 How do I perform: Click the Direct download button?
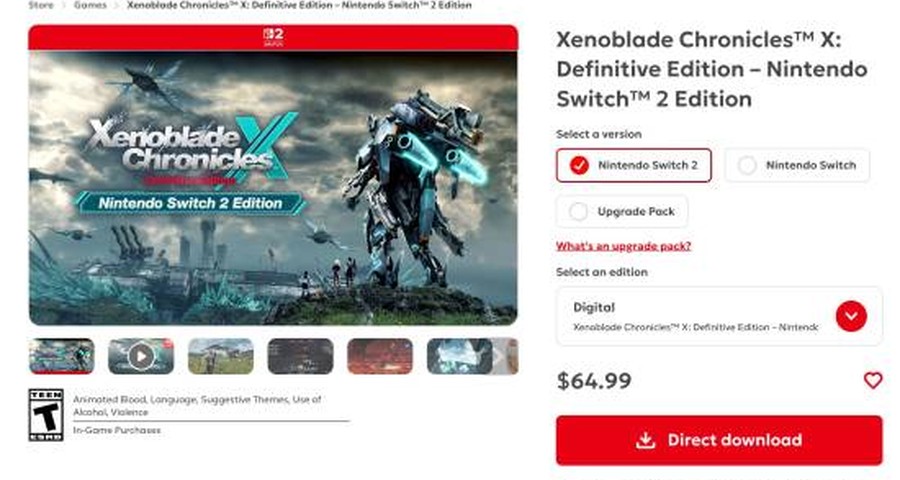pyautogui.click(x=719, y=440)
